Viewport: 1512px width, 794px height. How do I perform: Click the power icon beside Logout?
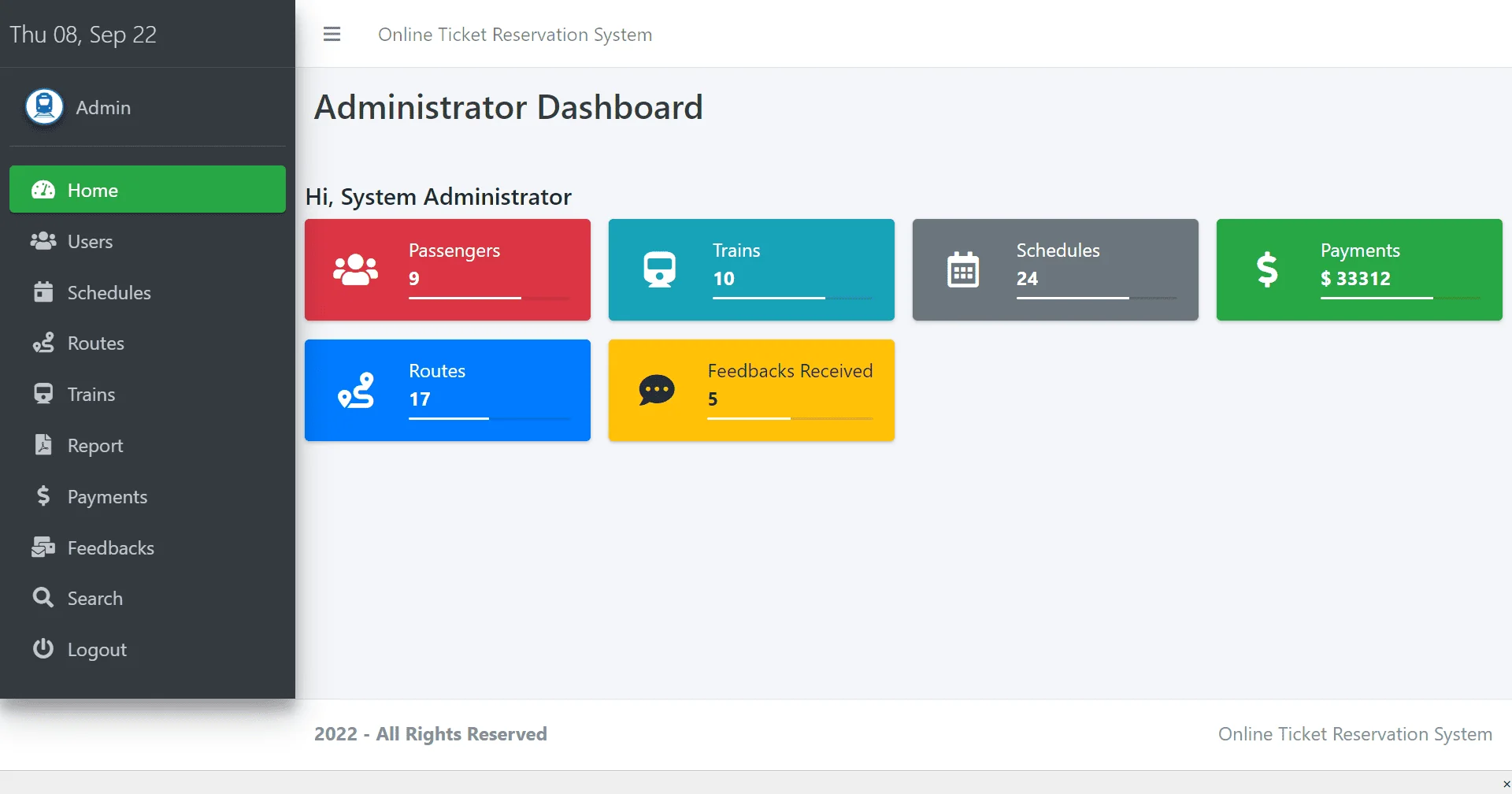(43, 649)
